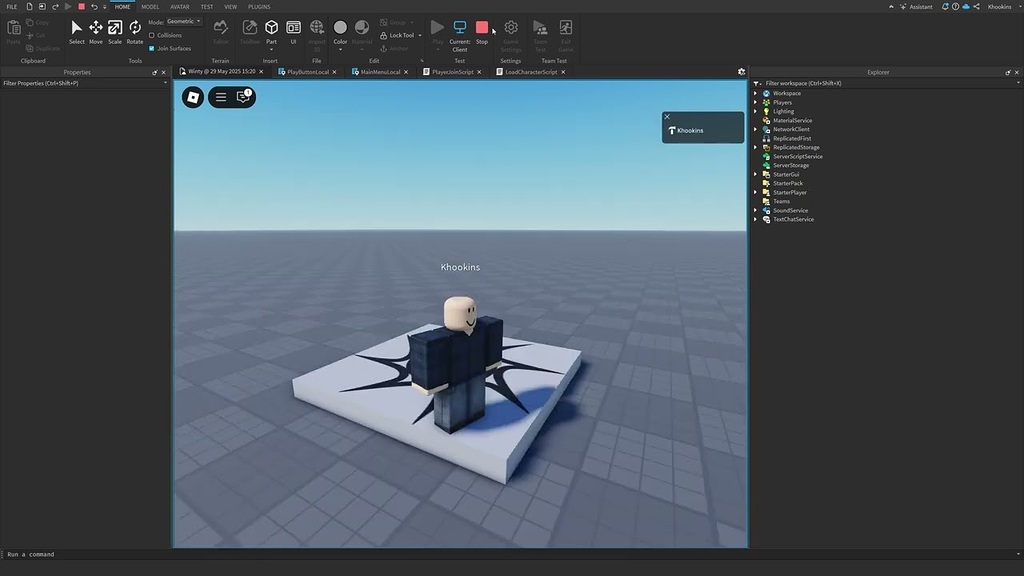This screenshot has height=576, width=1024.
Task: Expand the ReplicatedStorage tree item
Action: click(756, 147)
